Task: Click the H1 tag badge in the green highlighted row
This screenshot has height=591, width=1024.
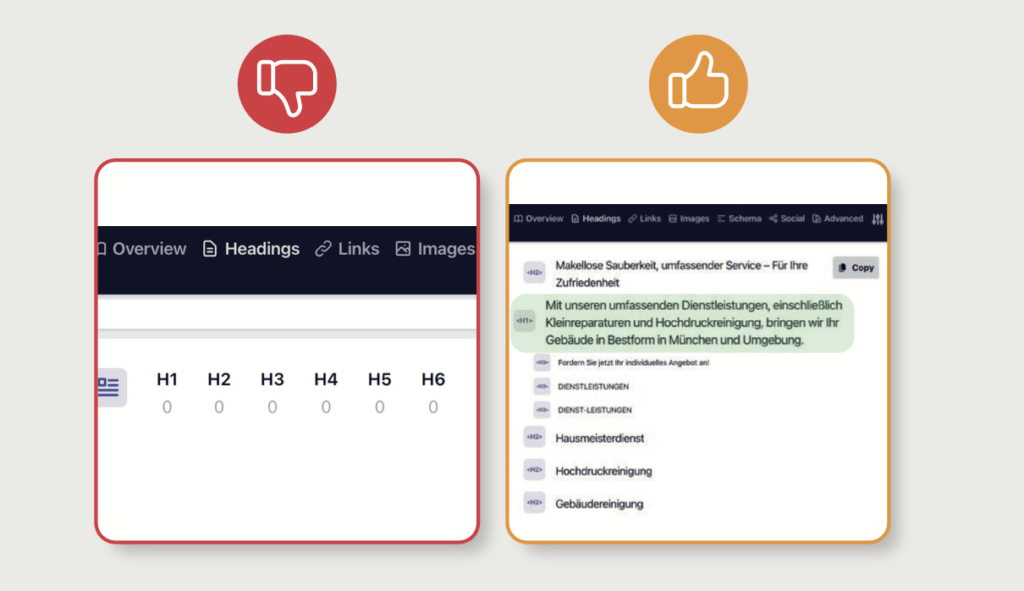Action: coord(524,321)
